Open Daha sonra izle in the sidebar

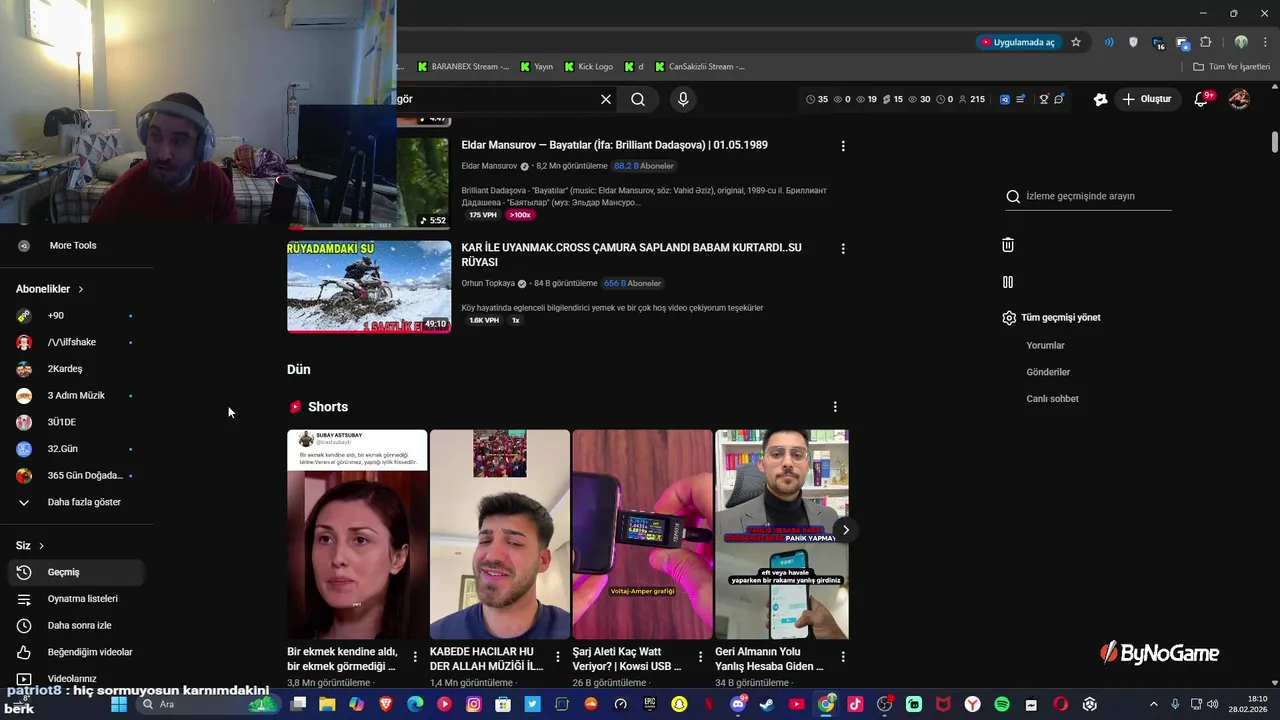click(76, 626)
